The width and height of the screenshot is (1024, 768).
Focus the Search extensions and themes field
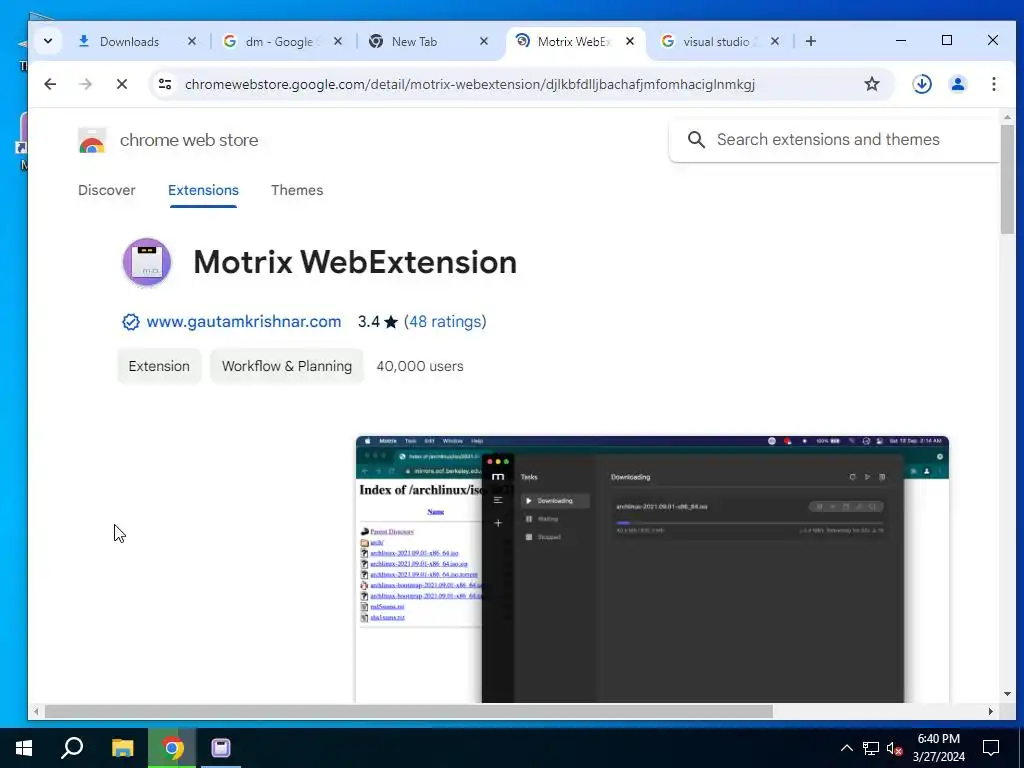pyautogui.click(x=834, y=140)
